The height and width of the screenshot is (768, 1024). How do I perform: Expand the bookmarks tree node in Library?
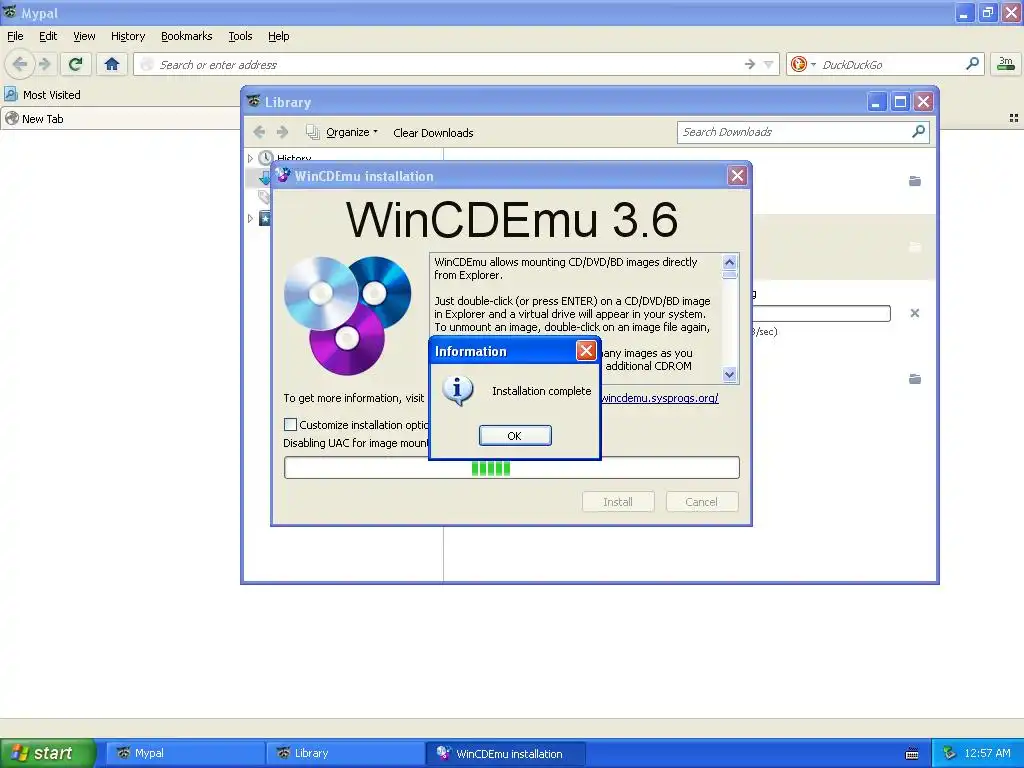250,218
